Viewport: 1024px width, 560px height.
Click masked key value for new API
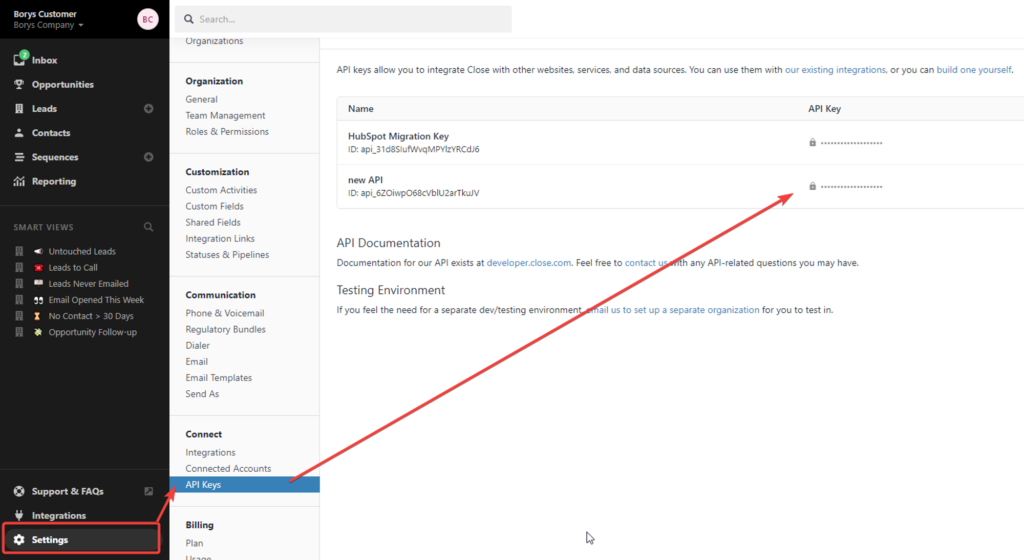(x=852, y=187)
